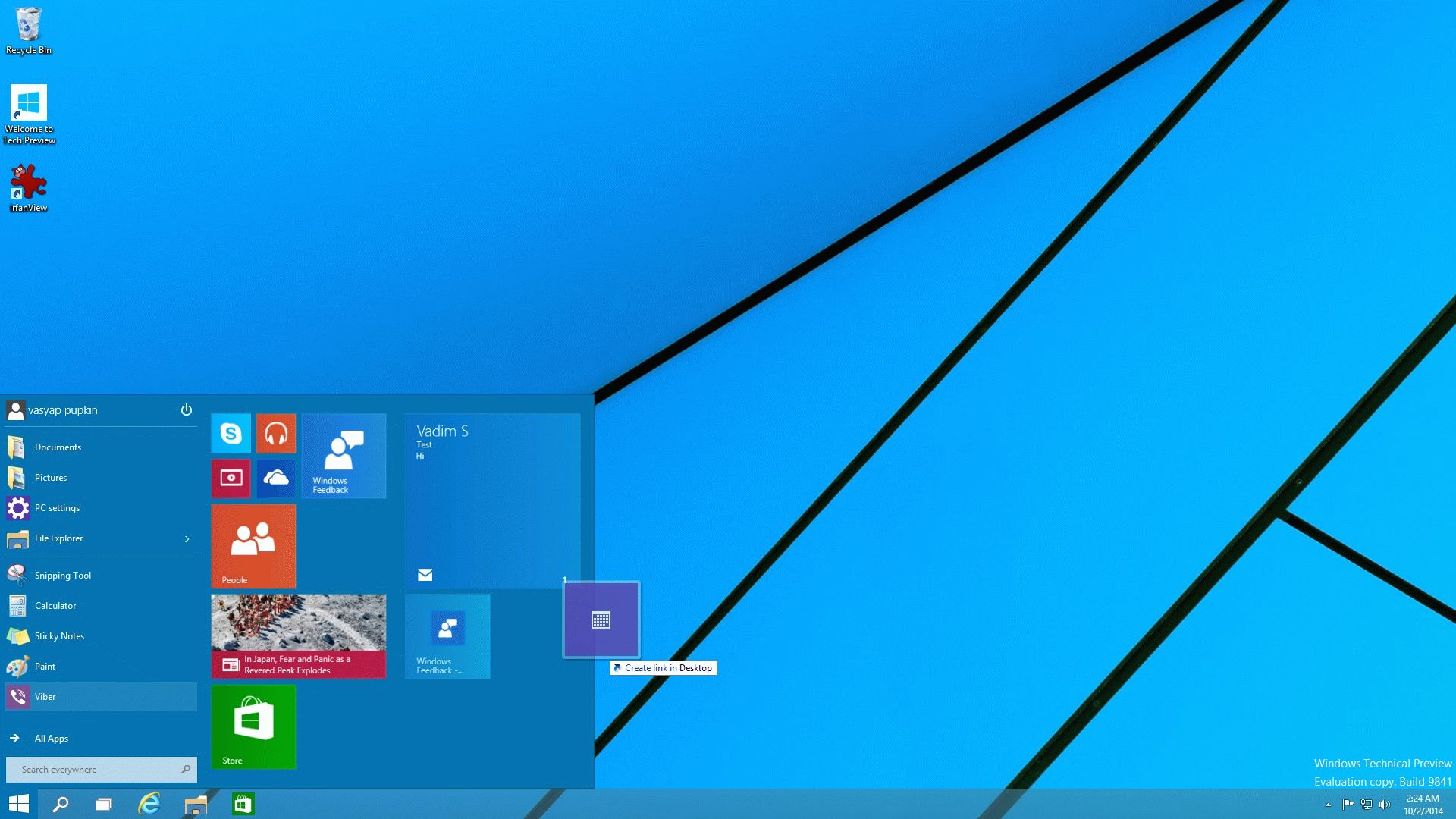Viewport: 1456px width, 819px height.
Task: Open Store from the taskbar
Action: tap(243, 804)
